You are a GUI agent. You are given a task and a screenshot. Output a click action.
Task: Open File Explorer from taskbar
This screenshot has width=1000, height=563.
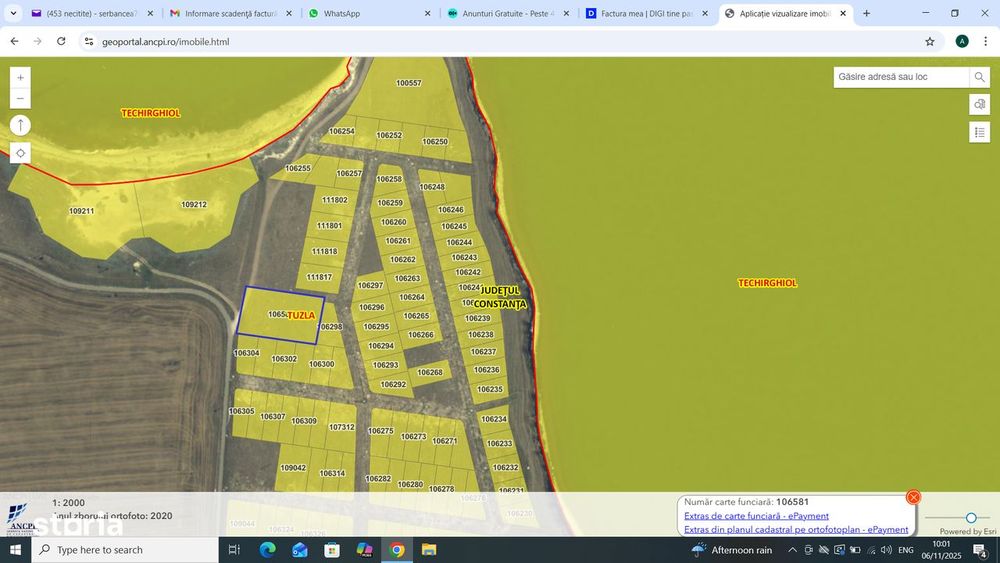click(x=429, y=550)
